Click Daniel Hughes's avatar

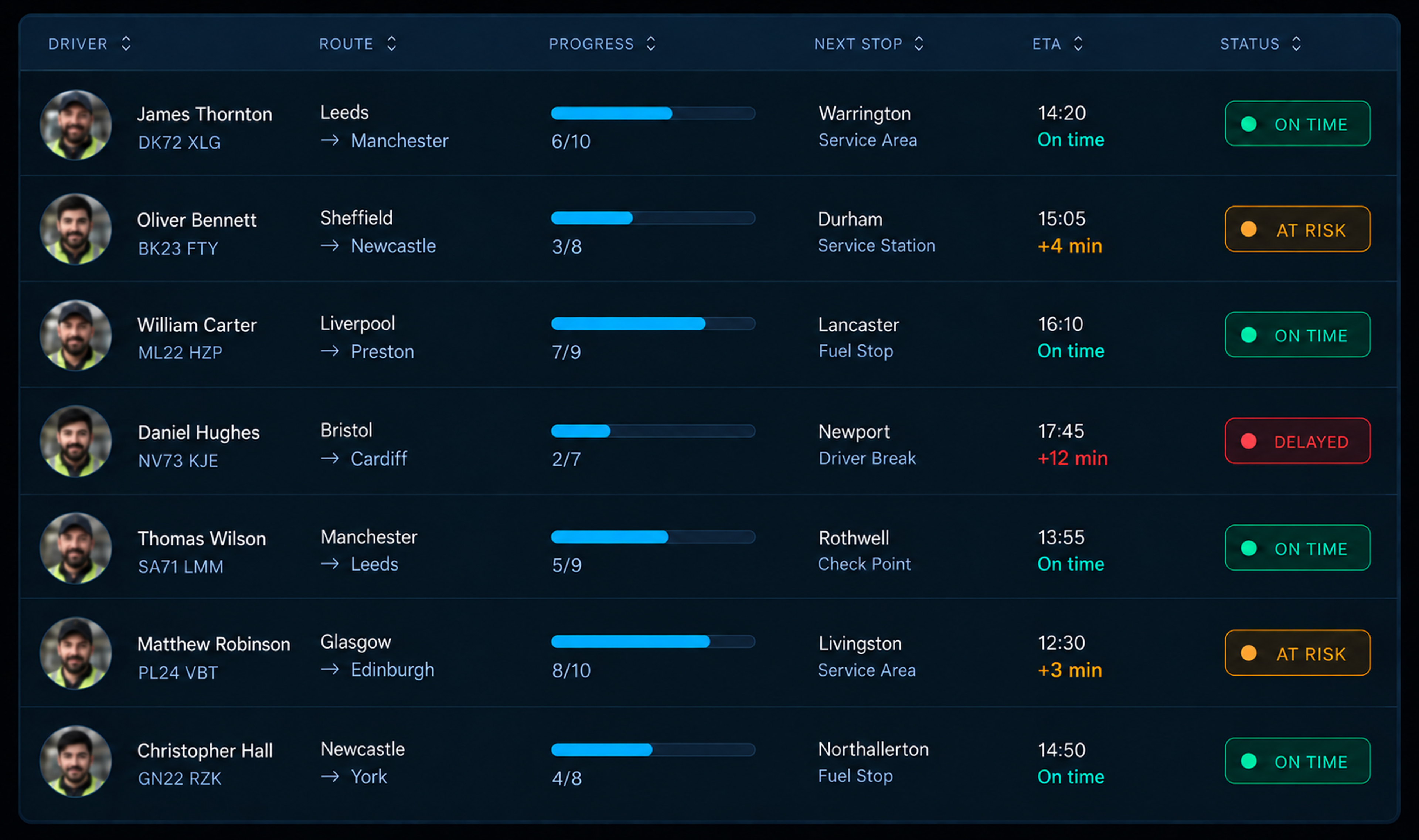[x=75, y=441]
